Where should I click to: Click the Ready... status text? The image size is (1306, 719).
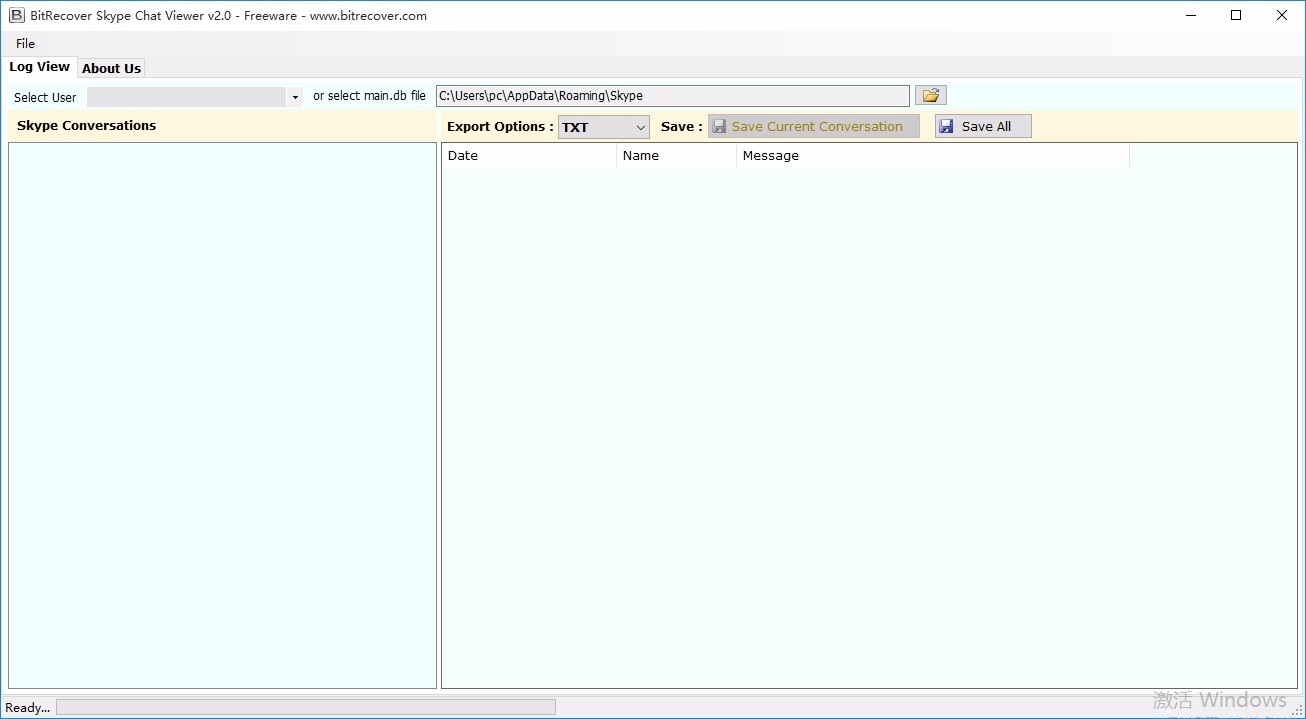tap(28, 707)
